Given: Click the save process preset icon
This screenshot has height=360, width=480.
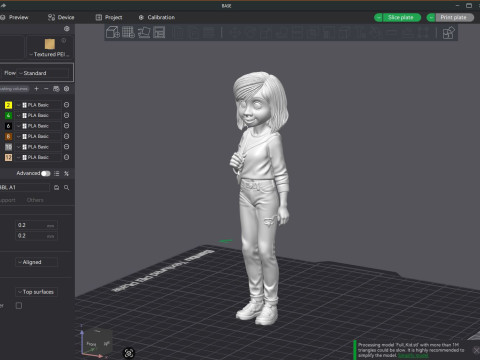Looking at the screenshot, I should [x=56, y=188].
